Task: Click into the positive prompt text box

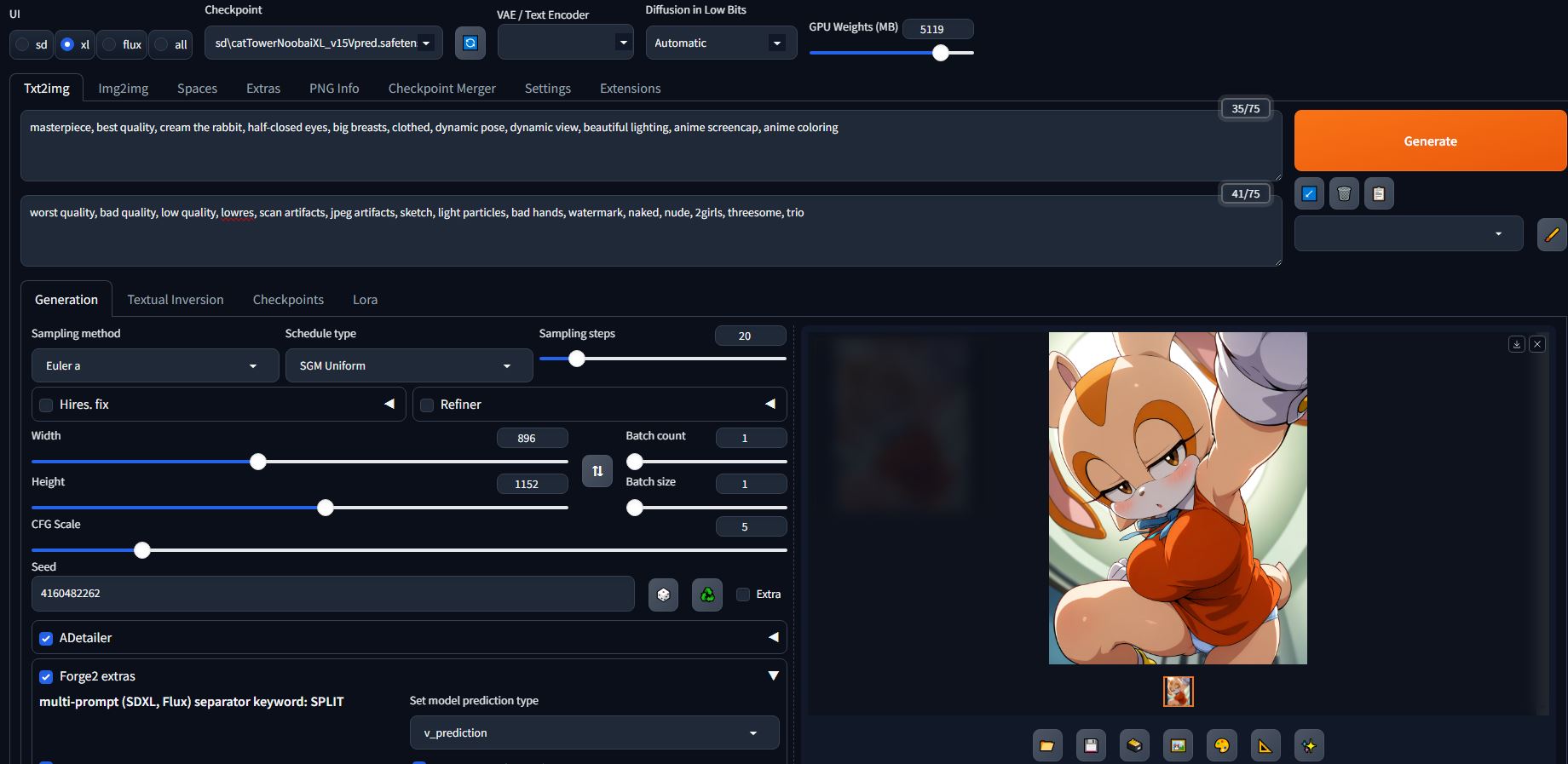Action: (x=651, y=146)
